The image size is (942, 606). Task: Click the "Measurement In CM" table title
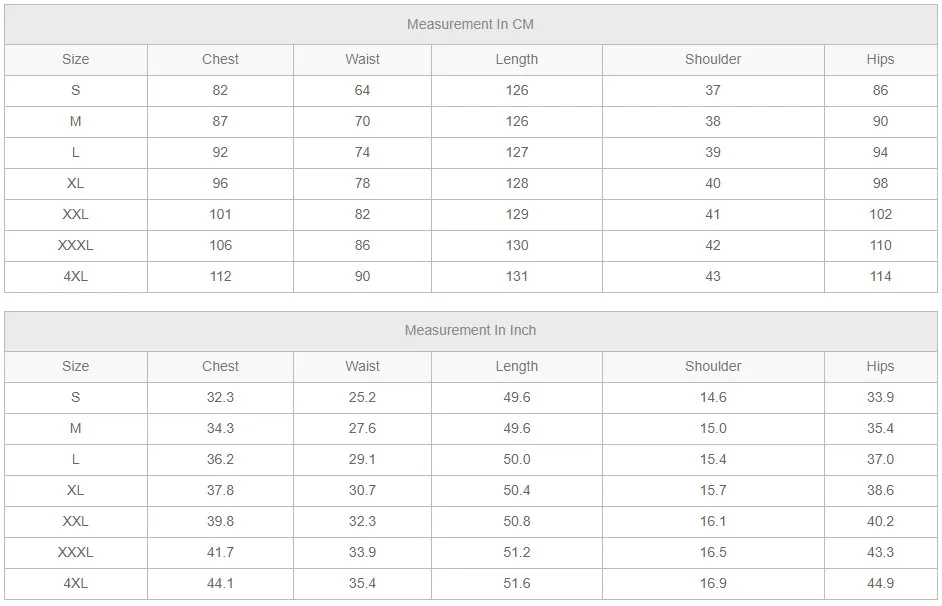coord(470,24)
